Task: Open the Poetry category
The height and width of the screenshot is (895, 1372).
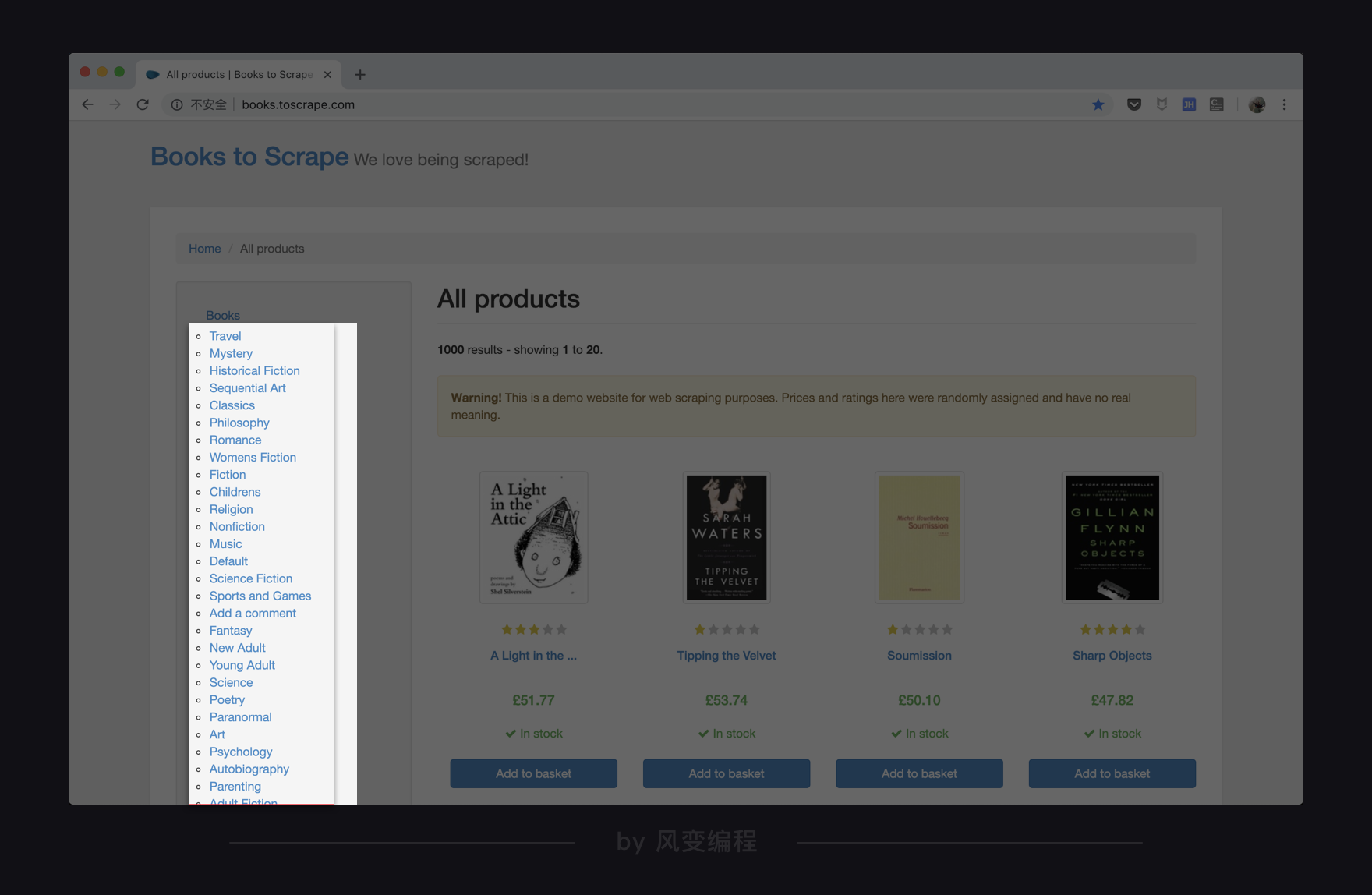Action: (x=227, y=699)
